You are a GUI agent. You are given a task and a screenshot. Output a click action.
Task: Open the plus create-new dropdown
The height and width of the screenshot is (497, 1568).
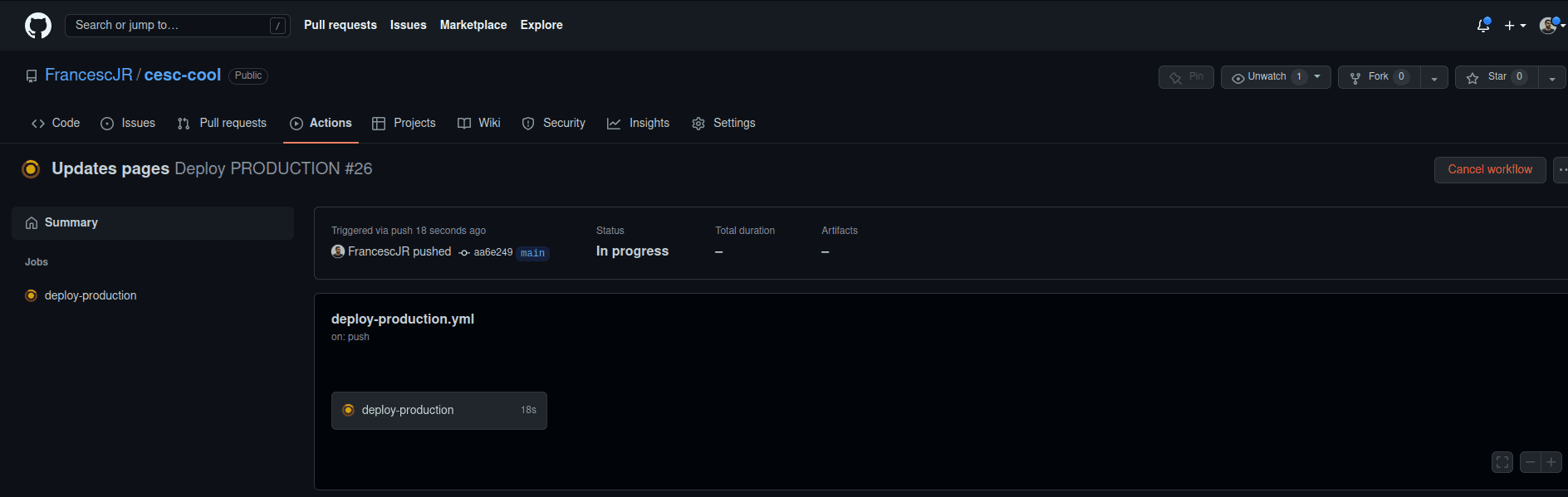pos(1515,26)
